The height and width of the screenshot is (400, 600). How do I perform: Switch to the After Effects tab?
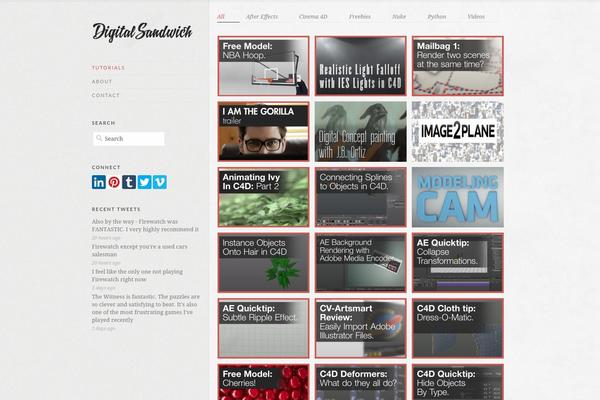pos(262,16)
